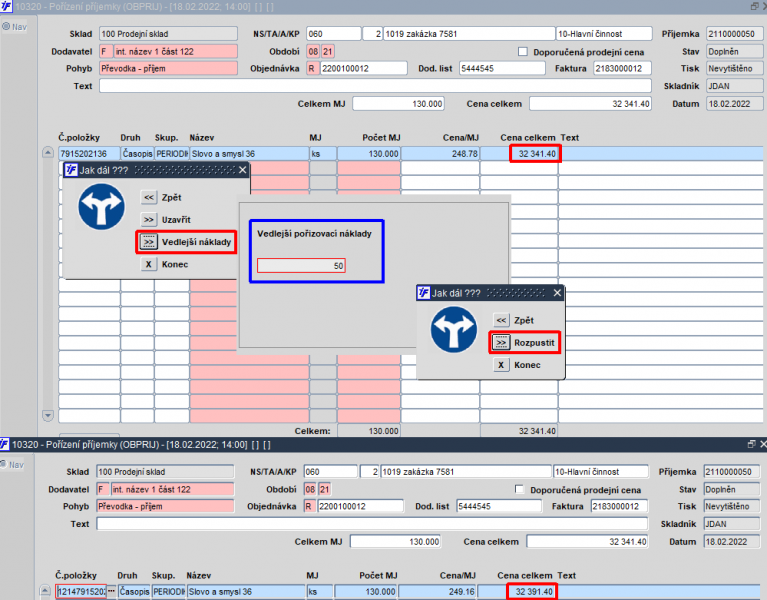Click the Vedlejší pořizovací náklady value field
Viewport: 767px width, 600px height.
coord(301,266)
